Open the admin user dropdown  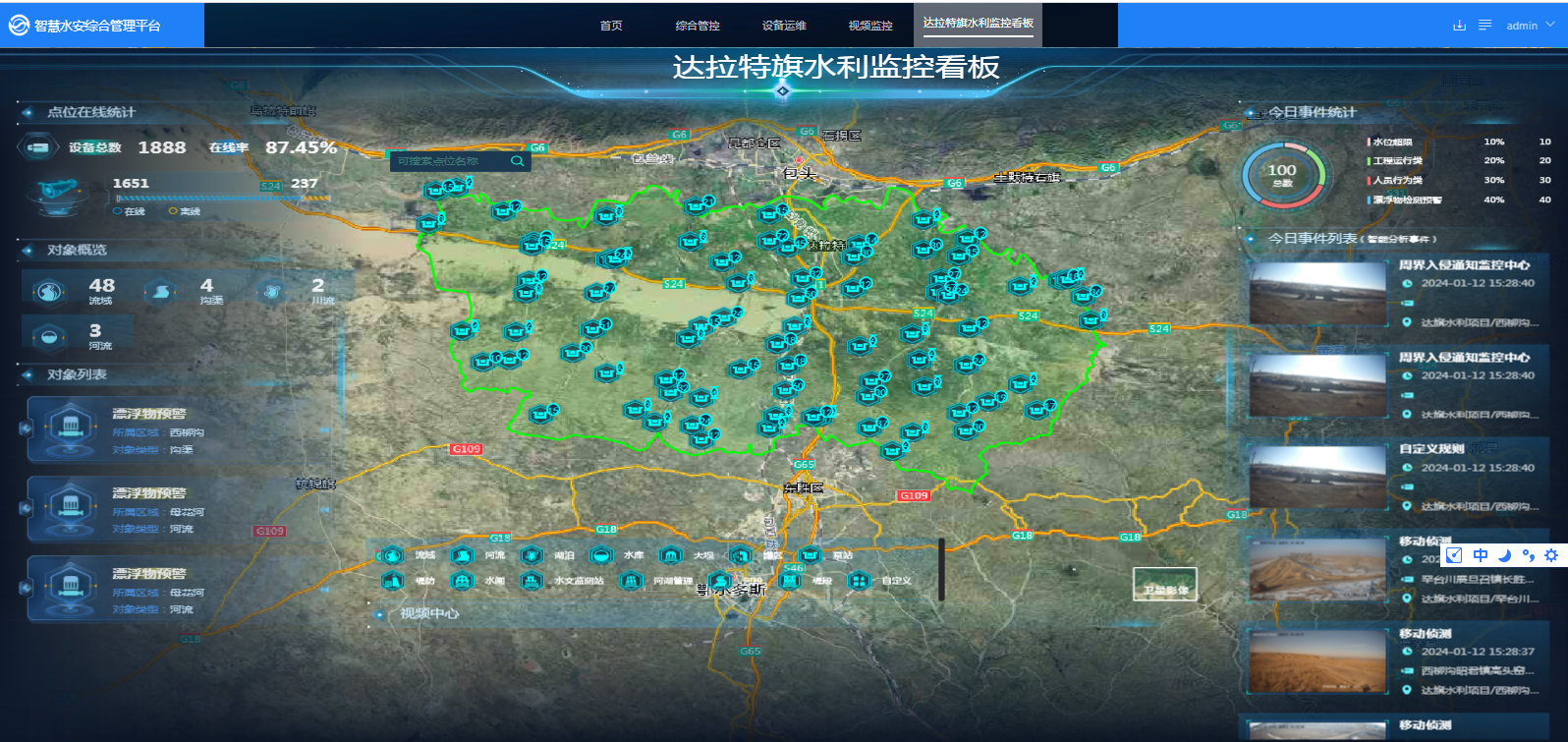(x=1530, y=26)
